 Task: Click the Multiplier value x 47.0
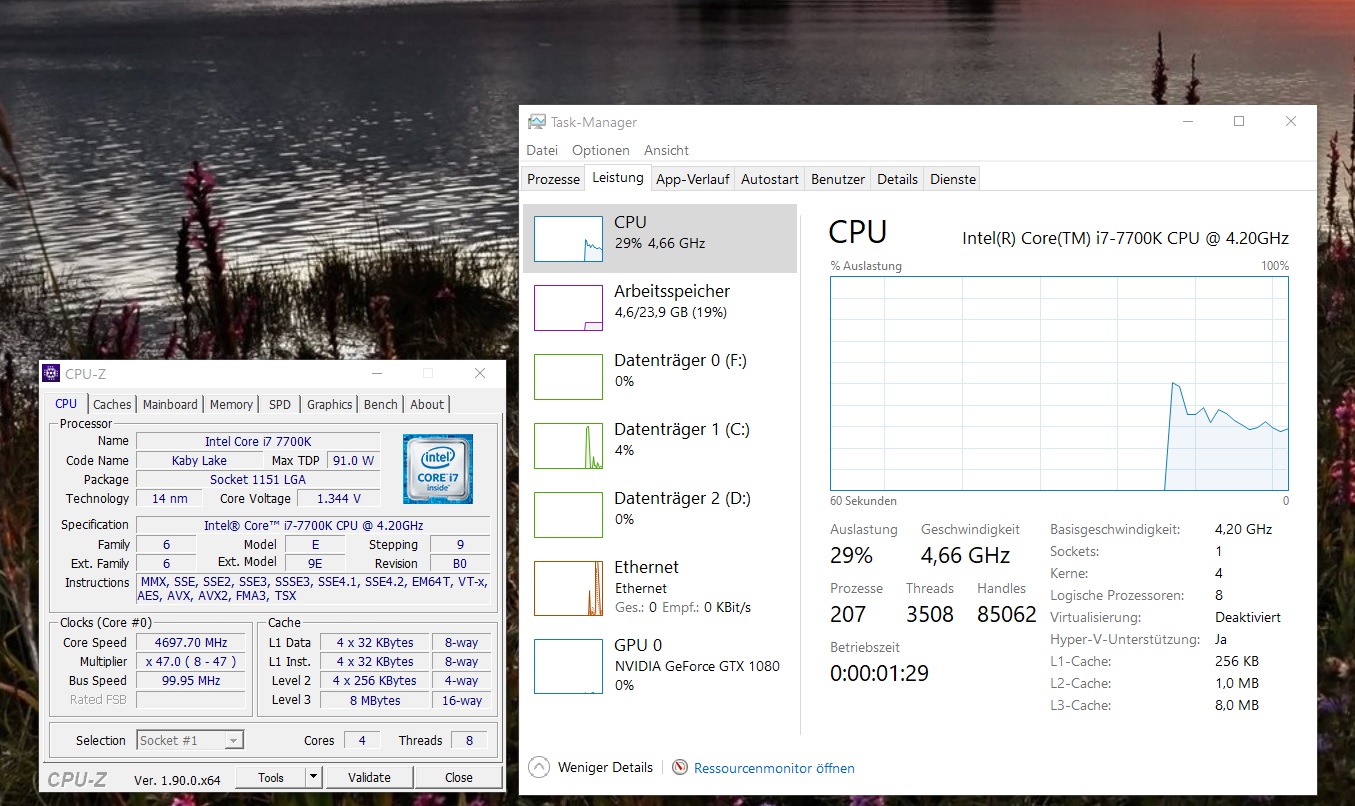pyautogui.click(x=191, y=661)
